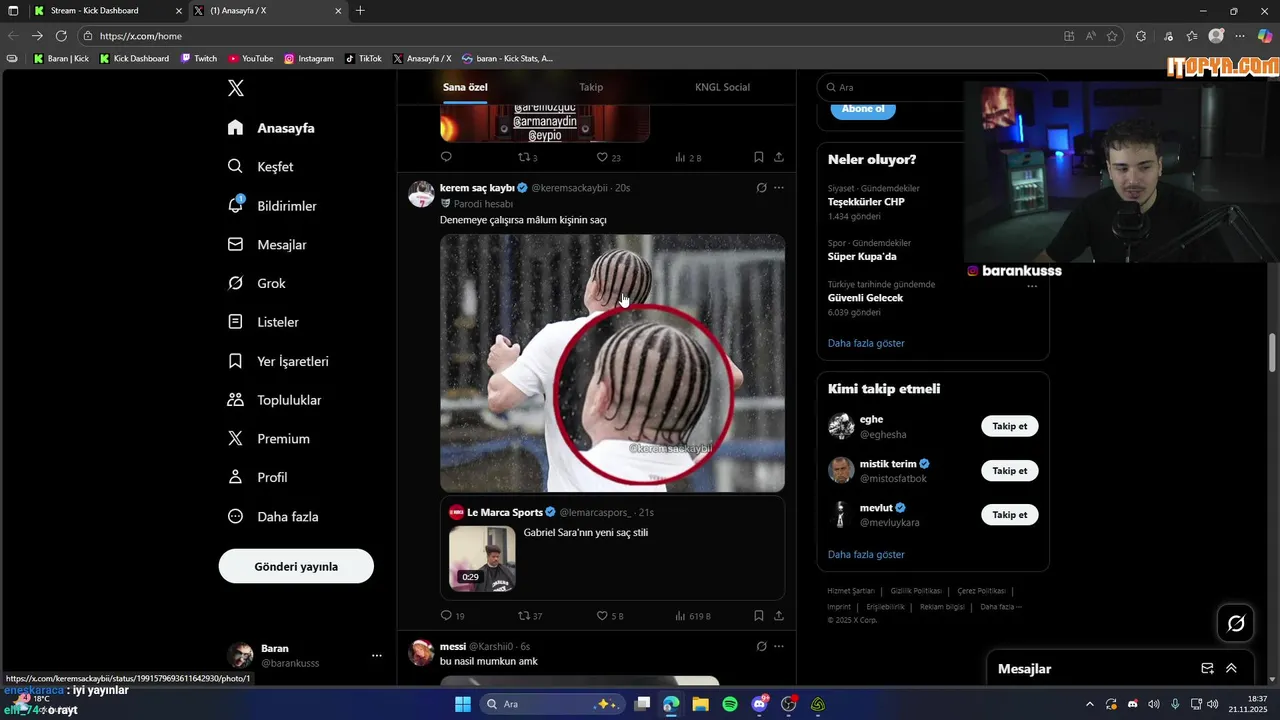Open Bildirimler notifications
The width and height of the screenshot is (1280, 720).
272,206
